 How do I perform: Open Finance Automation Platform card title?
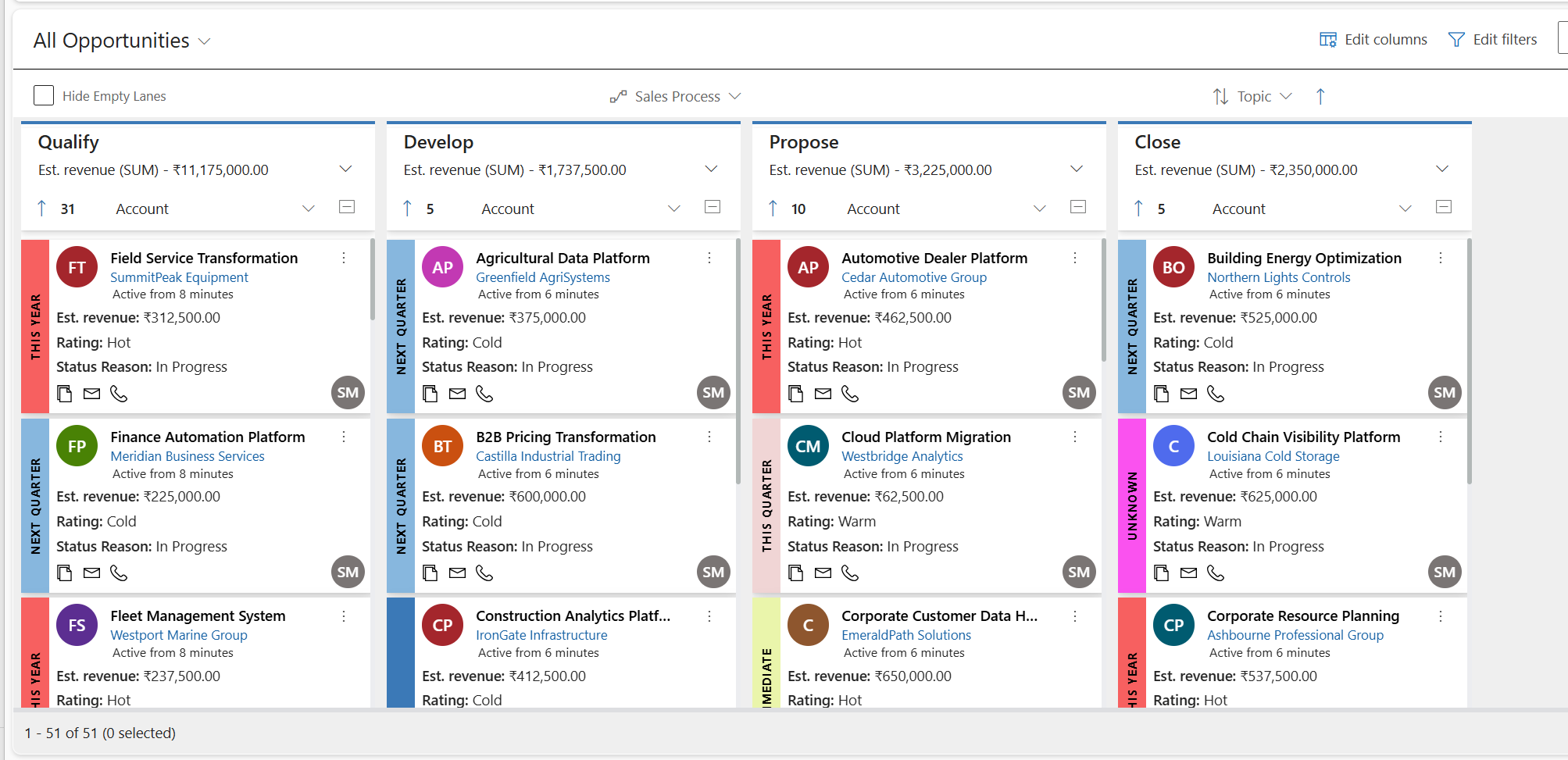coord(208,437)
